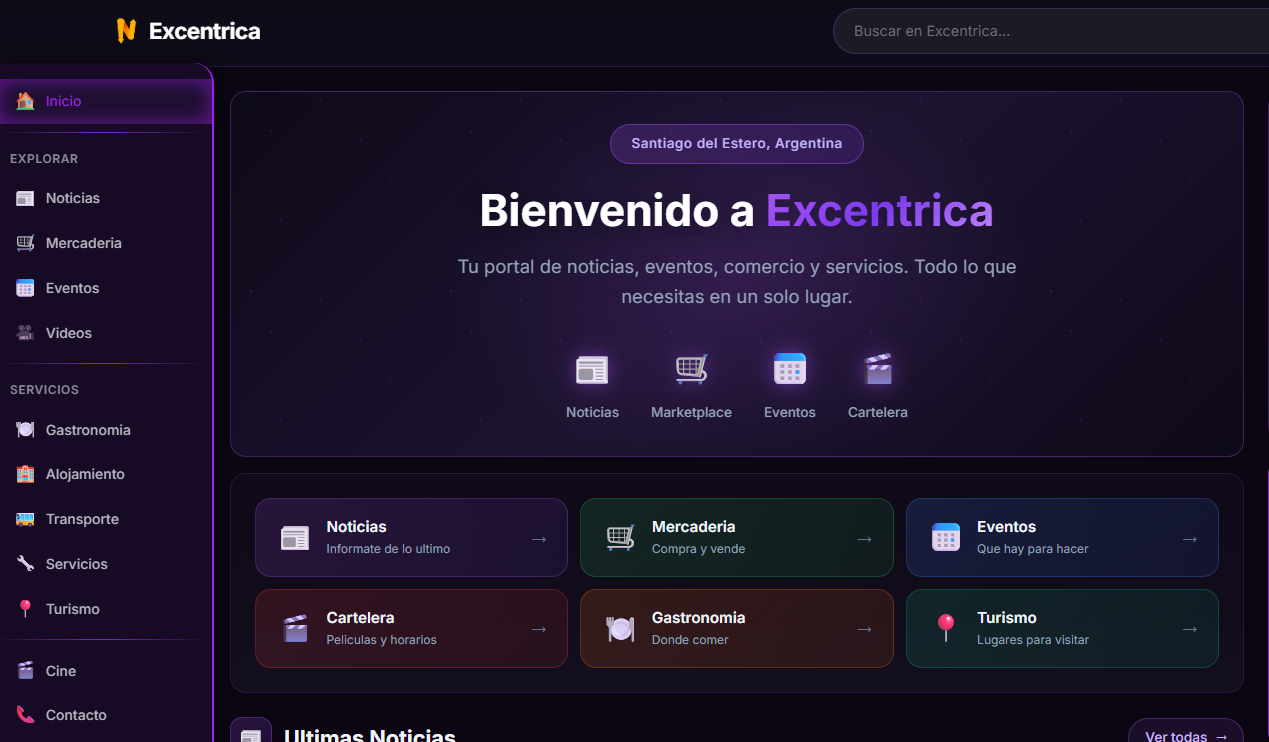Click the Santiago del Estero location badge

pyautogui.click(x=736, y=143)
